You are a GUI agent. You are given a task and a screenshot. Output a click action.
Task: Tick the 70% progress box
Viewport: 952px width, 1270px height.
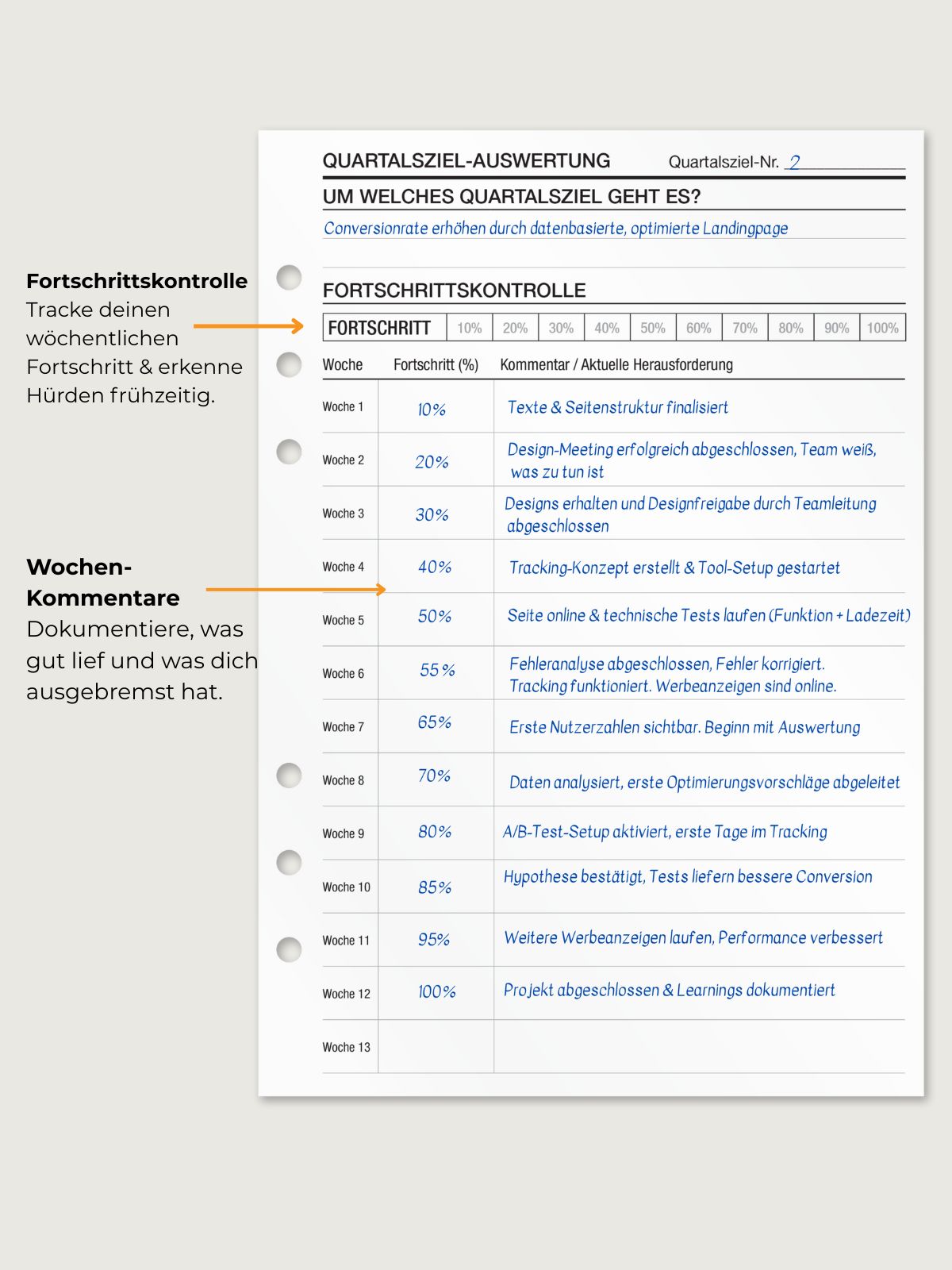[745, 328]
